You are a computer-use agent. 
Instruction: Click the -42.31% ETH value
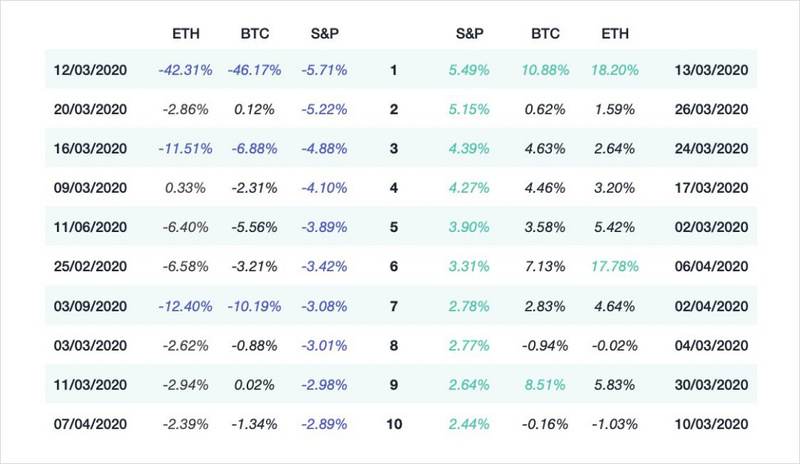click(185, 71)
